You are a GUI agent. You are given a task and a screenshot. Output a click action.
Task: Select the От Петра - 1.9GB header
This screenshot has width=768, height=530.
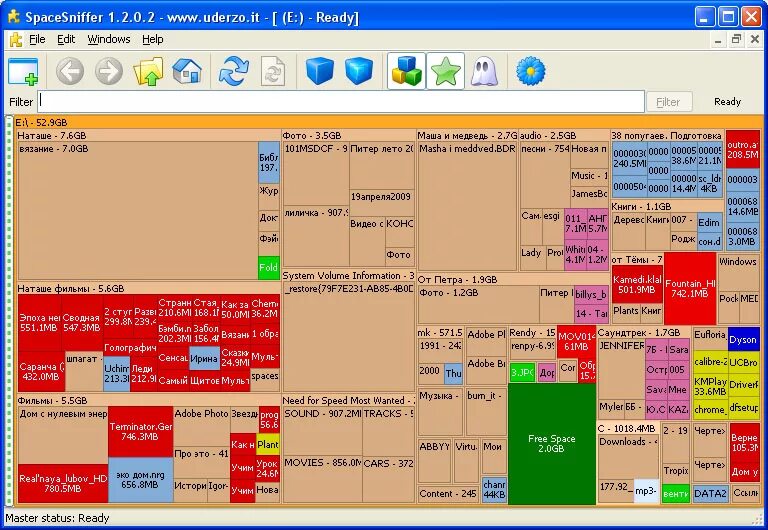[512, 279]
